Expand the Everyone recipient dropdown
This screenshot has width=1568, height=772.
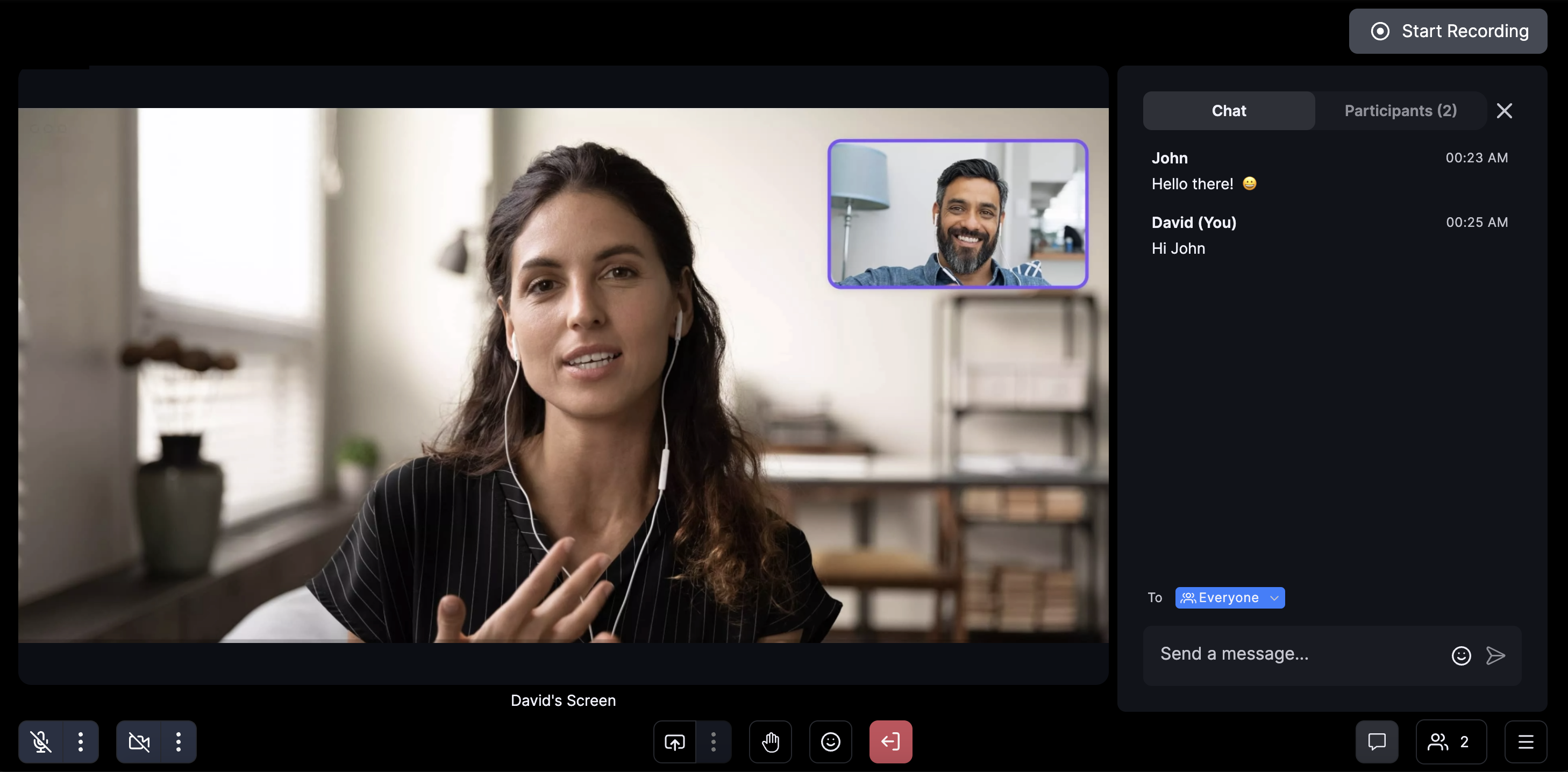pos(1230,597)
